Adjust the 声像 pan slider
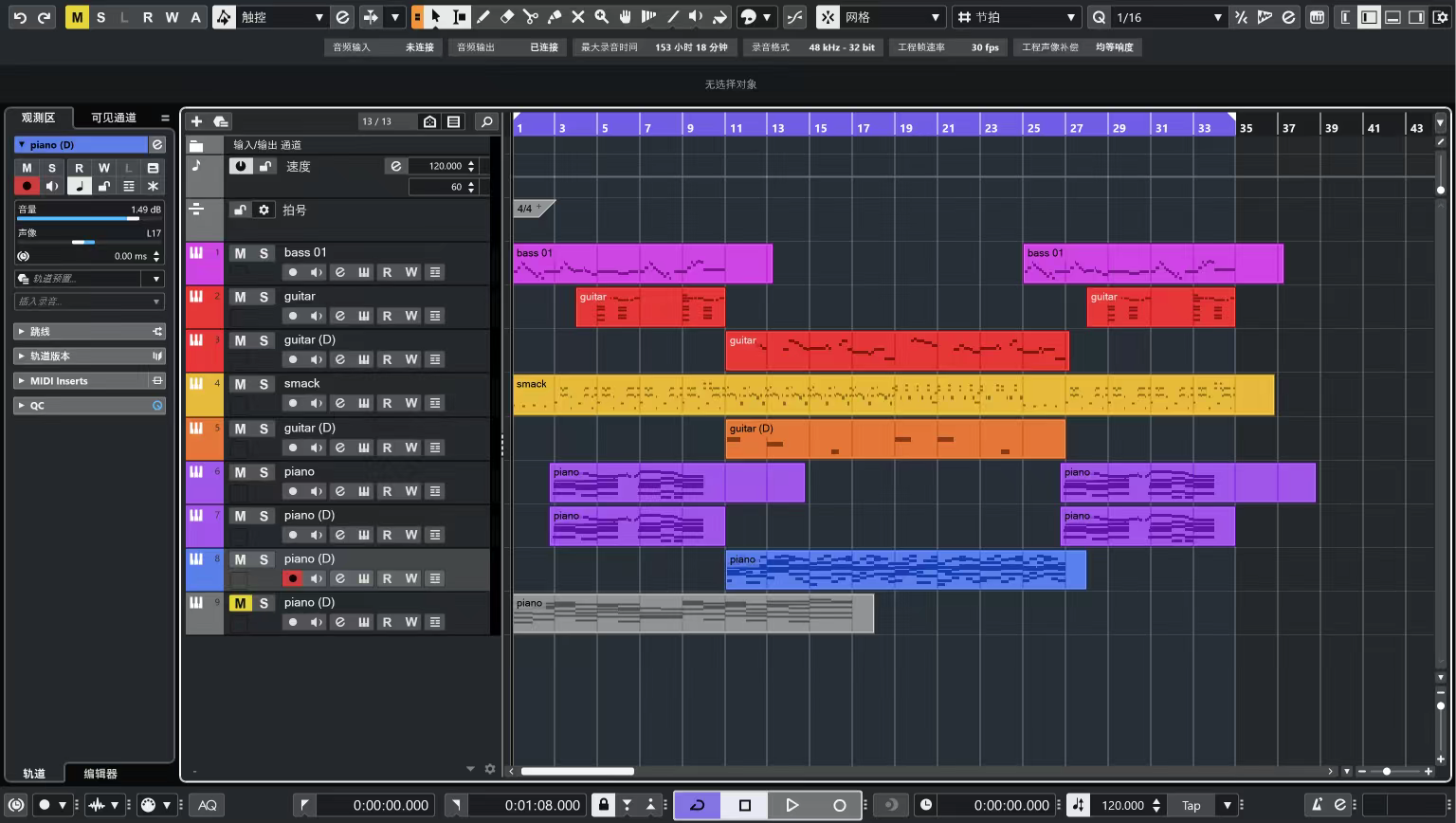 point(90,243)
